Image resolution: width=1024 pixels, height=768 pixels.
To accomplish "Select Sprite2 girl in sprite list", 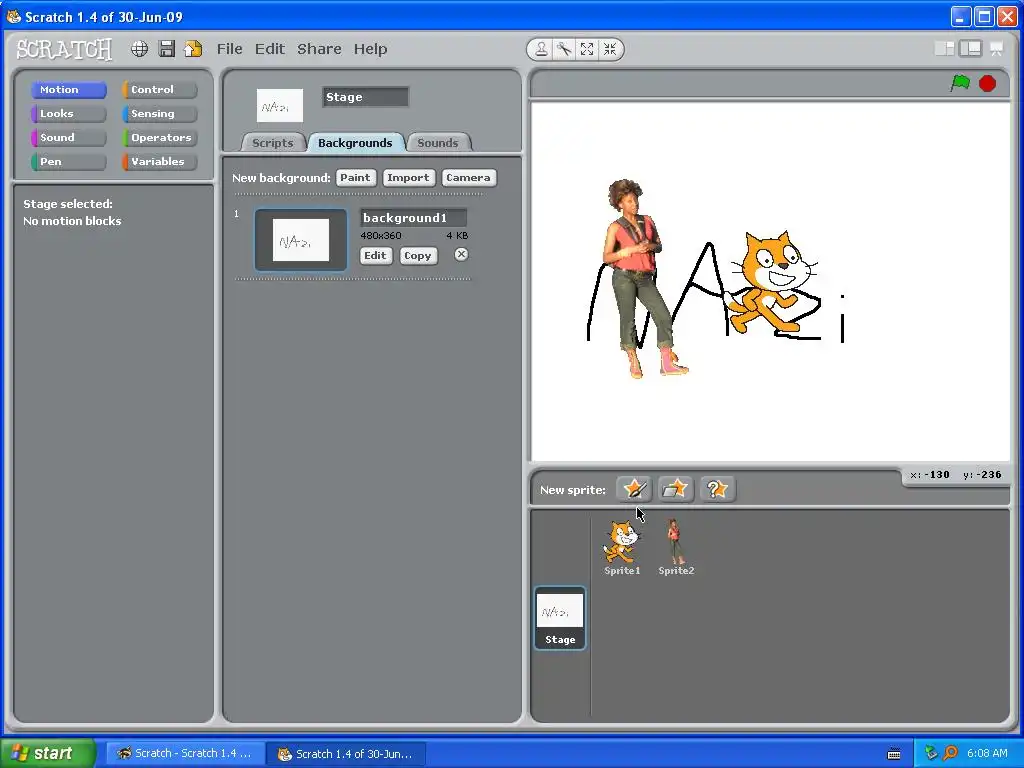I will coord(676,547).
